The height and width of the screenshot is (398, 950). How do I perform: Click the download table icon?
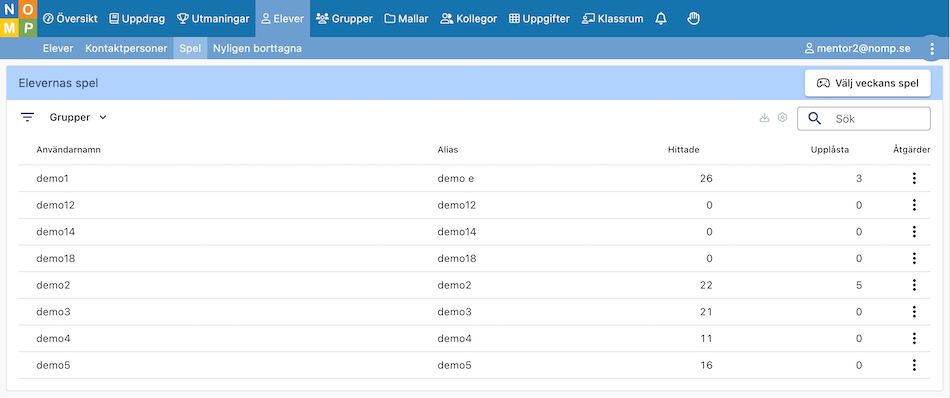(765, 118)
